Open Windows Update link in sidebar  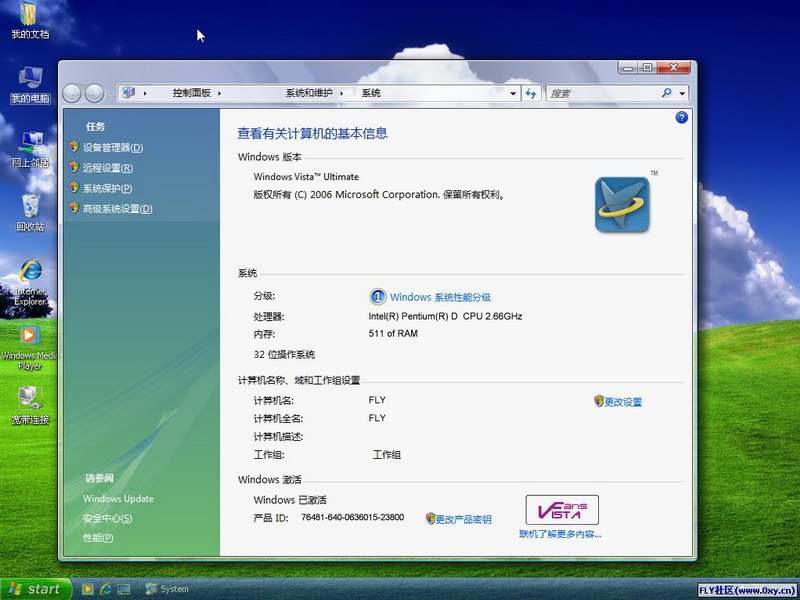118,498
